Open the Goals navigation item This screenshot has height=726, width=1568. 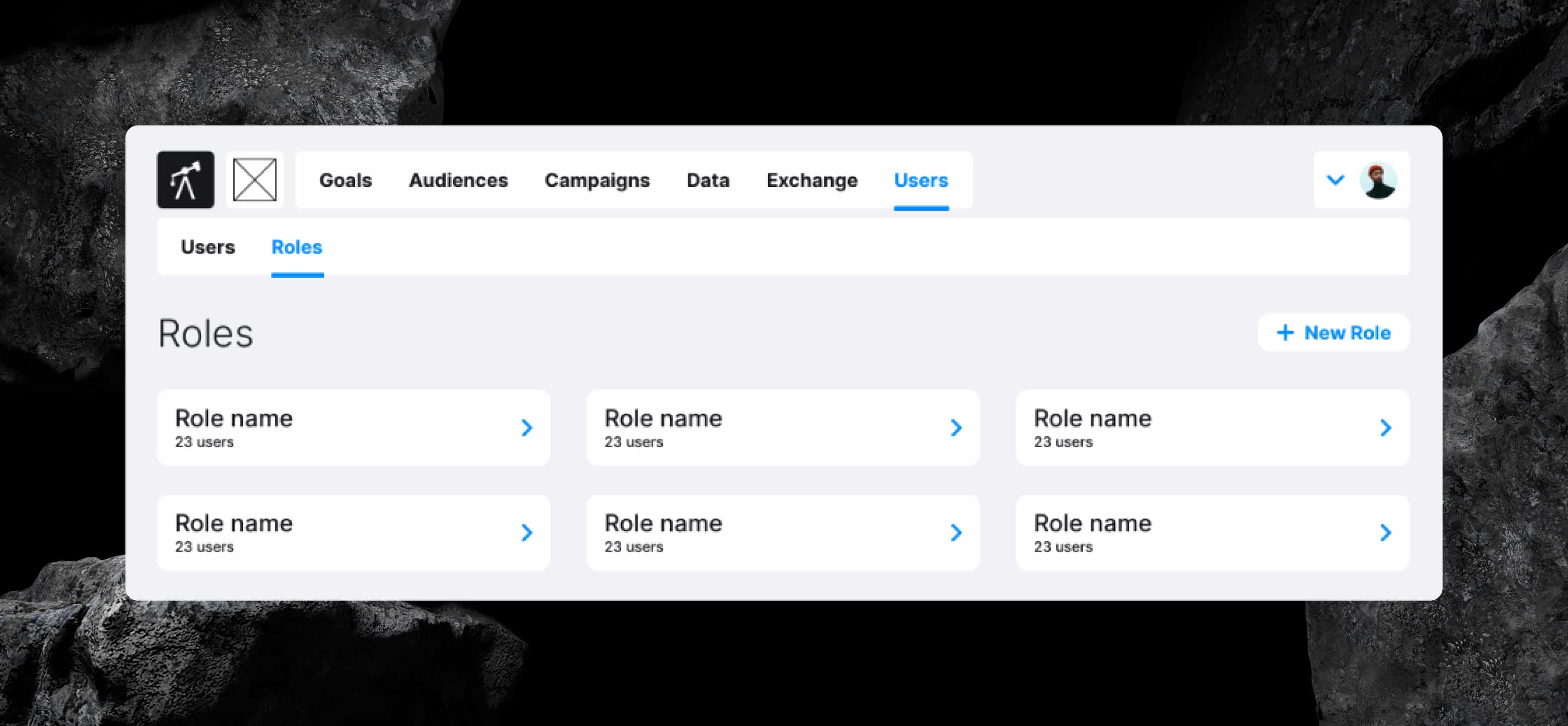point(345,180)
